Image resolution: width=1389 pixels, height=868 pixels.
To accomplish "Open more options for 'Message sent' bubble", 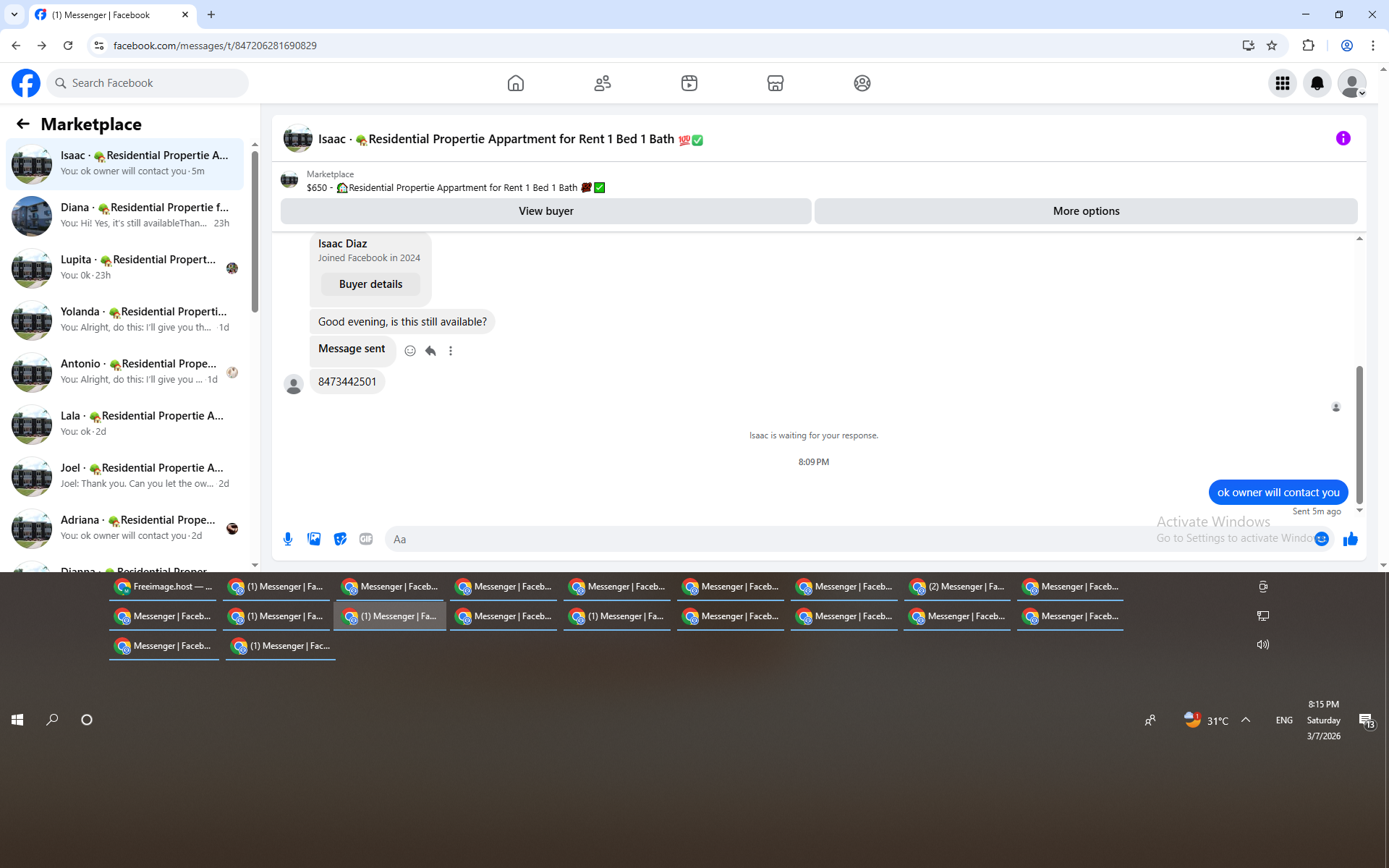I will click(x=451, y=351).
